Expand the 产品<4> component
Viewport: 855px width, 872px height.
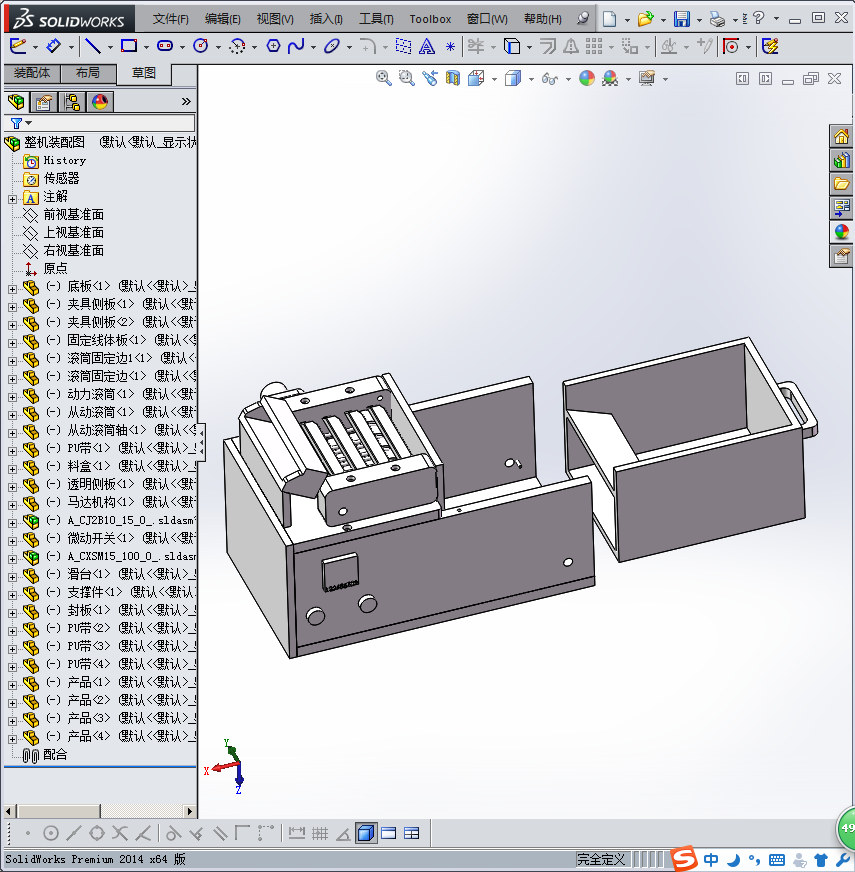point(12,739)
